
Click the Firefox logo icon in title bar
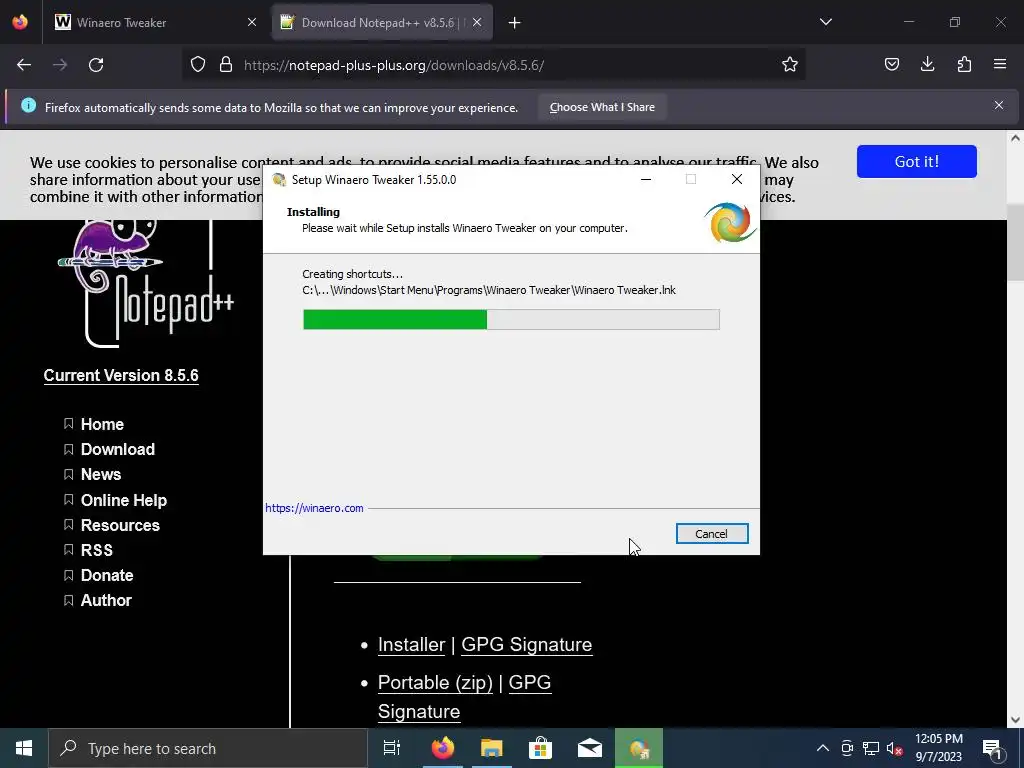click(20, 22)
